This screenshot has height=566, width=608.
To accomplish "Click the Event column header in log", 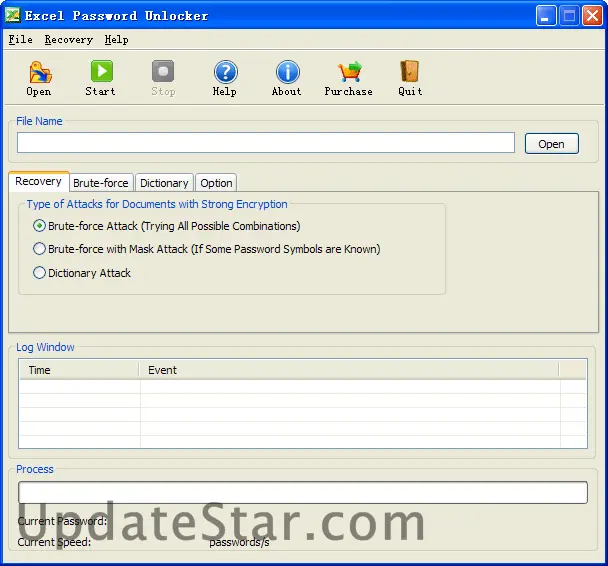I will pyautogui.click(x=349, y=370).
